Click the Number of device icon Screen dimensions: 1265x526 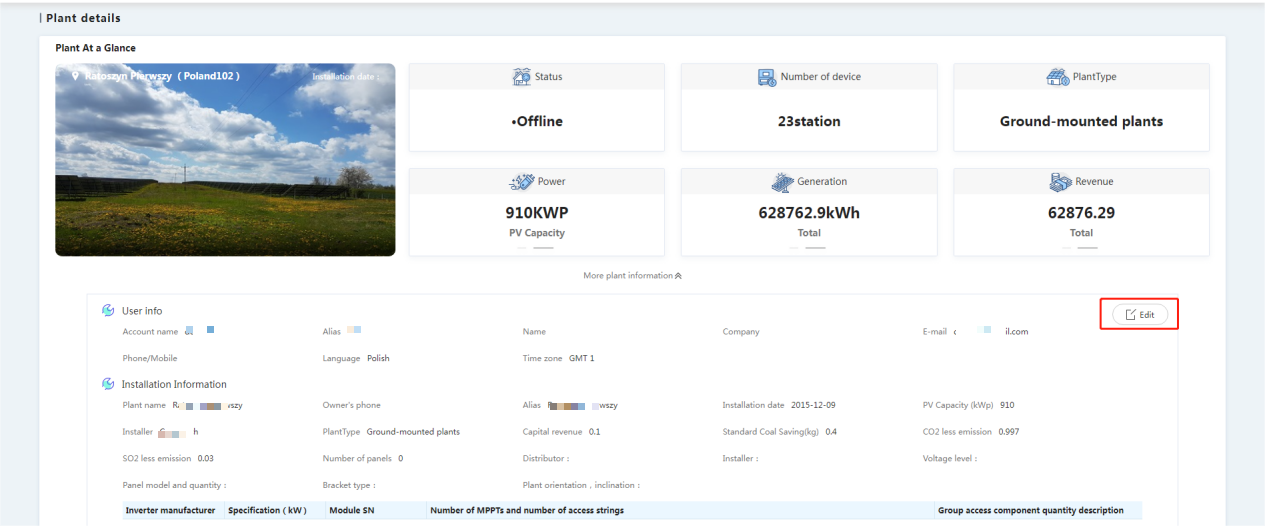pyautogui.click(x=767, y=77)
